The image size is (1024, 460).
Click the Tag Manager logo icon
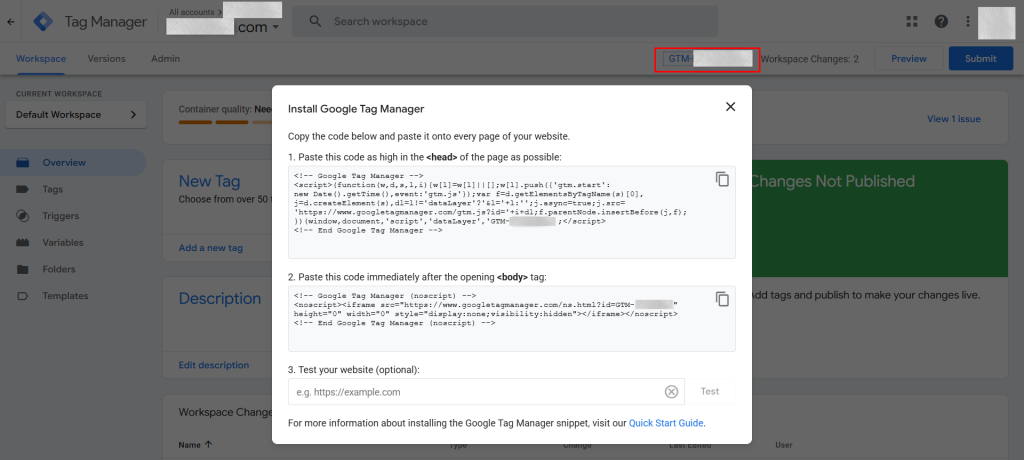point(44,22)
